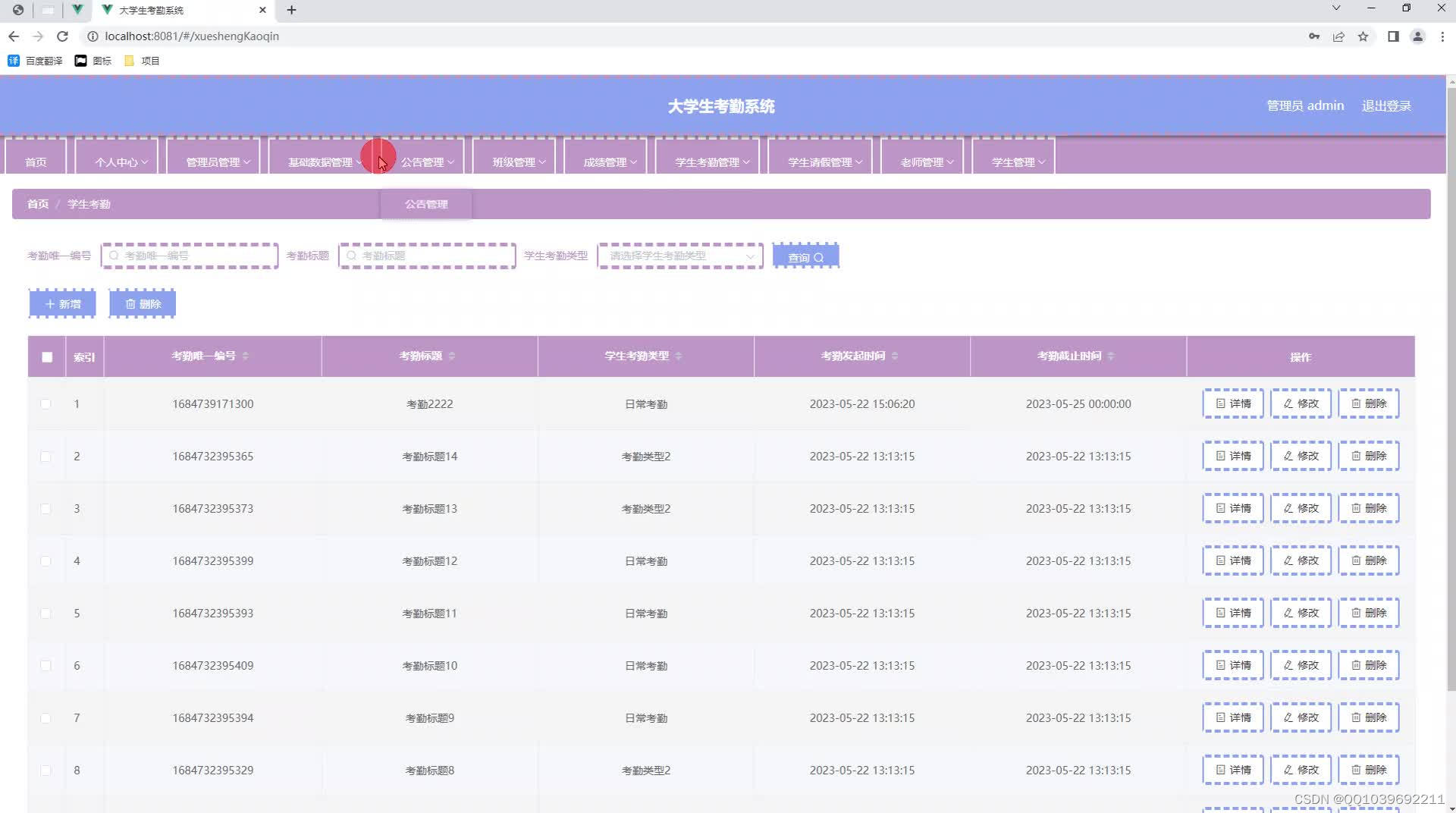Check the row 6 checkbox

[45, 666]
